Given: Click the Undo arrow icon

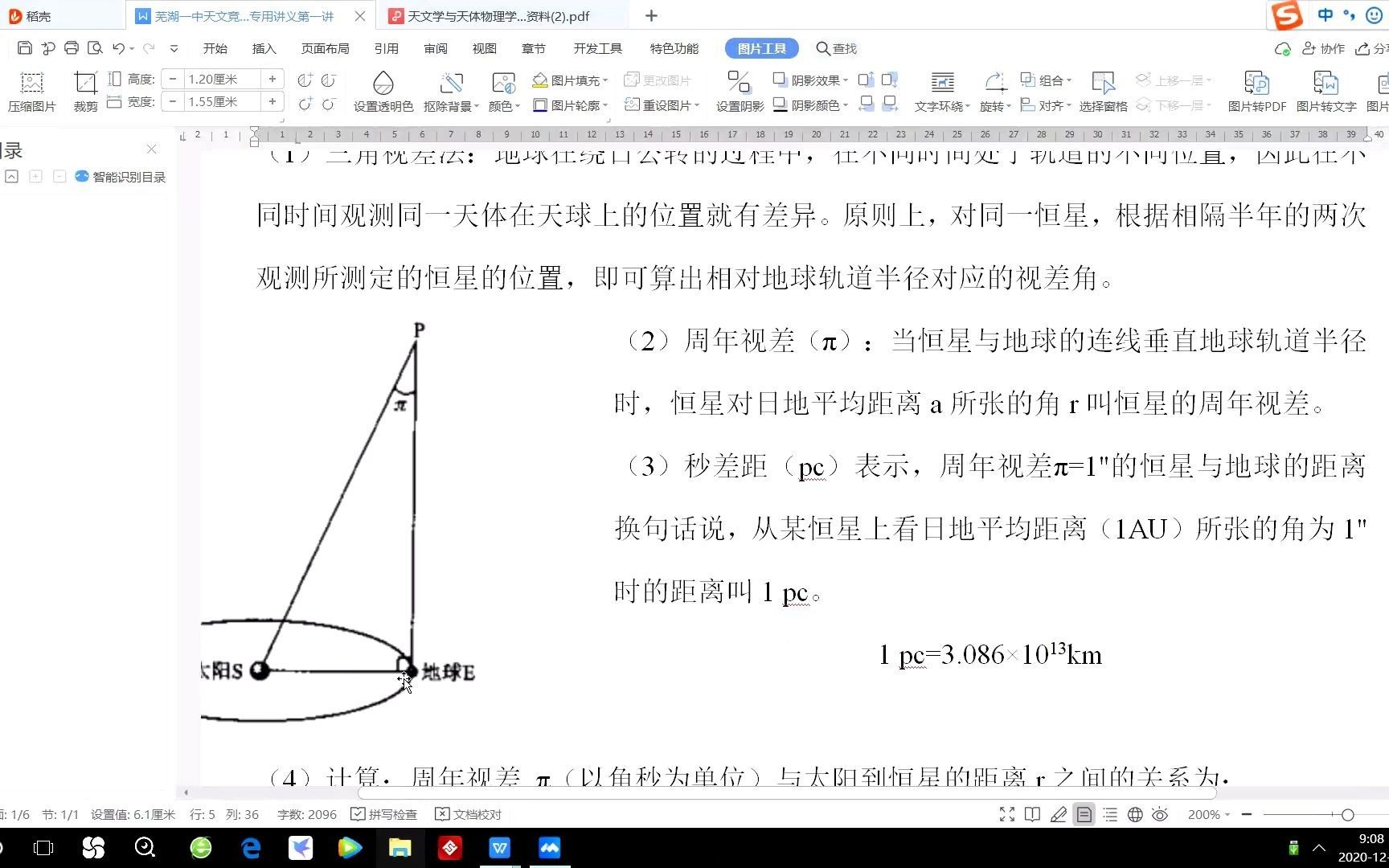Looking at the screenshot, I should click(118, 48).
